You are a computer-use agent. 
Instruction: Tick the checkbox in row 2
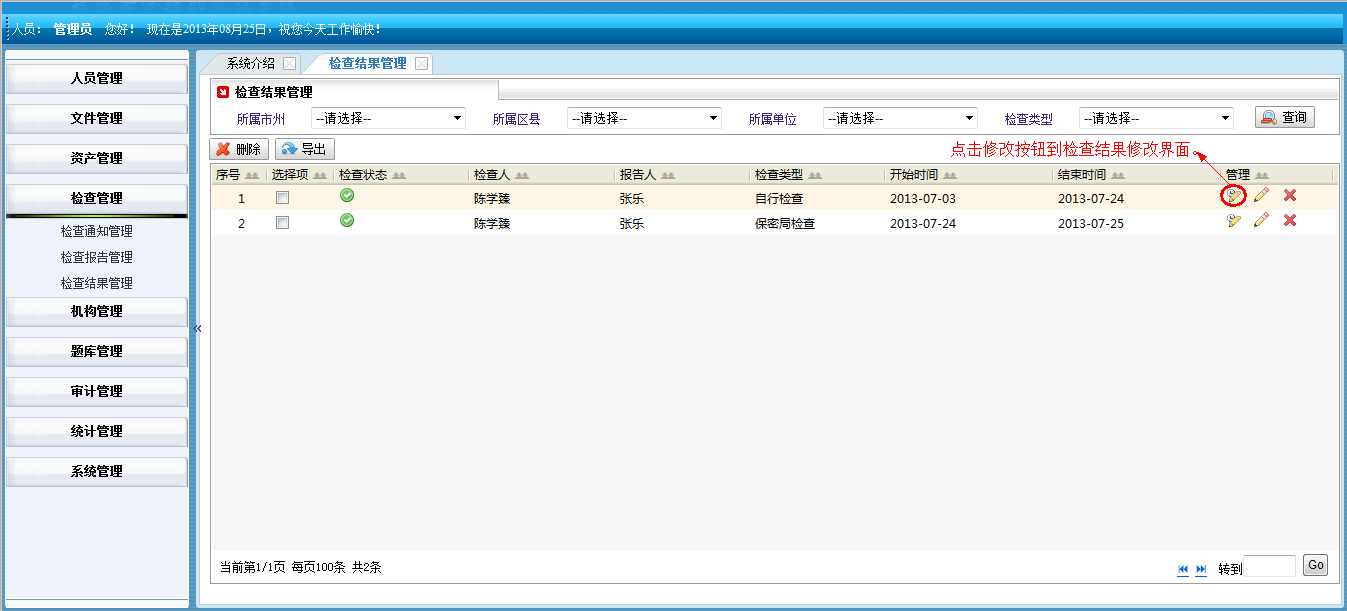click(x=282, y=223)
